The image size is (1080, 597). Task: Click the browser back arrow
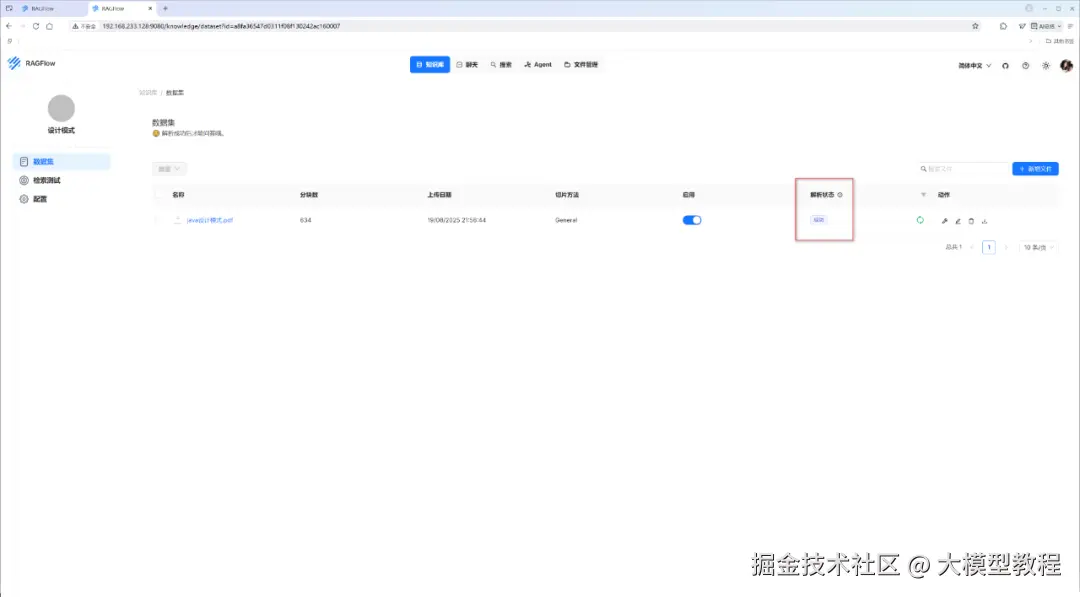pos(9,26)
